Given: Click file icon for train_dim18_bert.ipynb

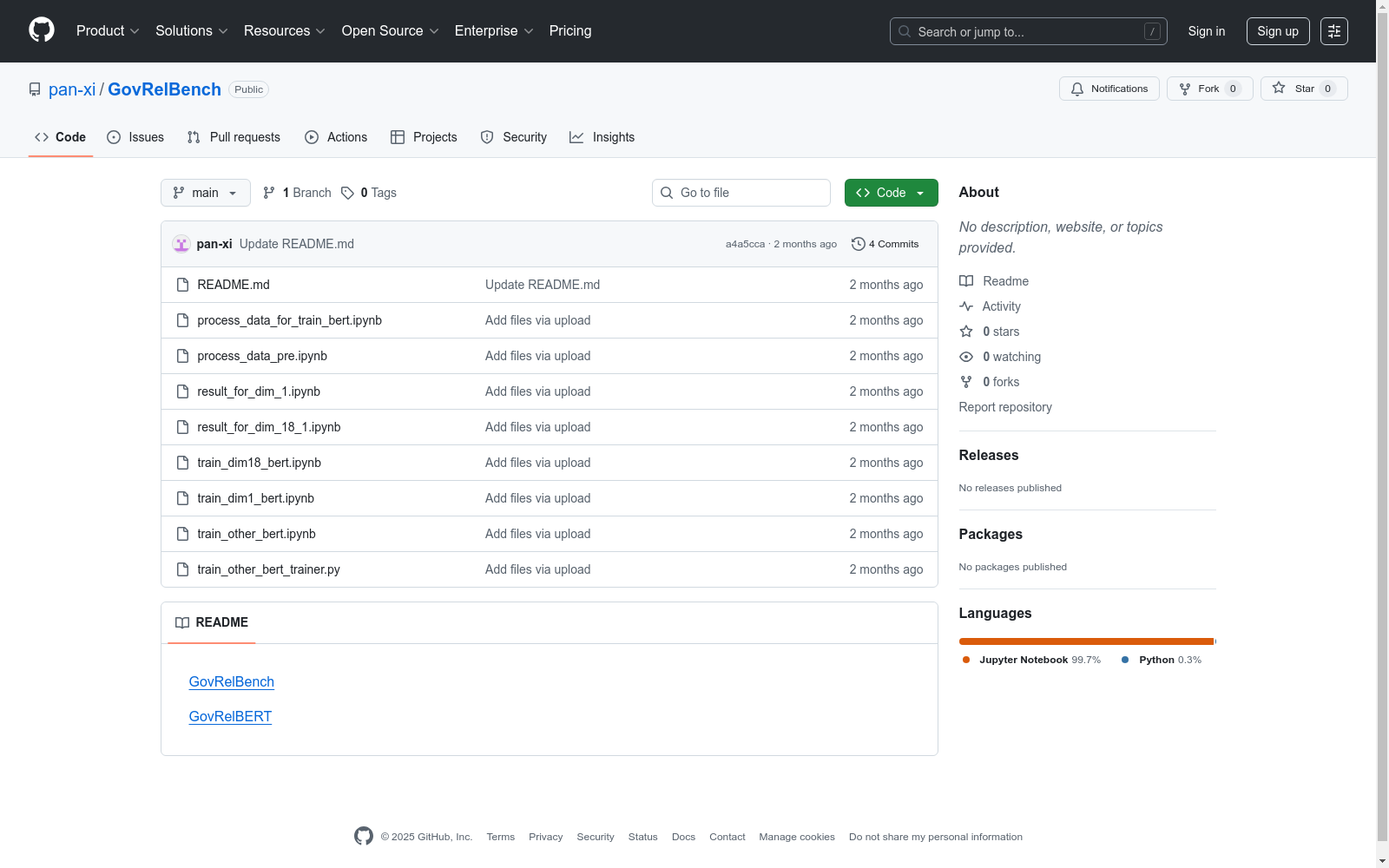Looking at the screenshot, I should click(x=182, y=463).
